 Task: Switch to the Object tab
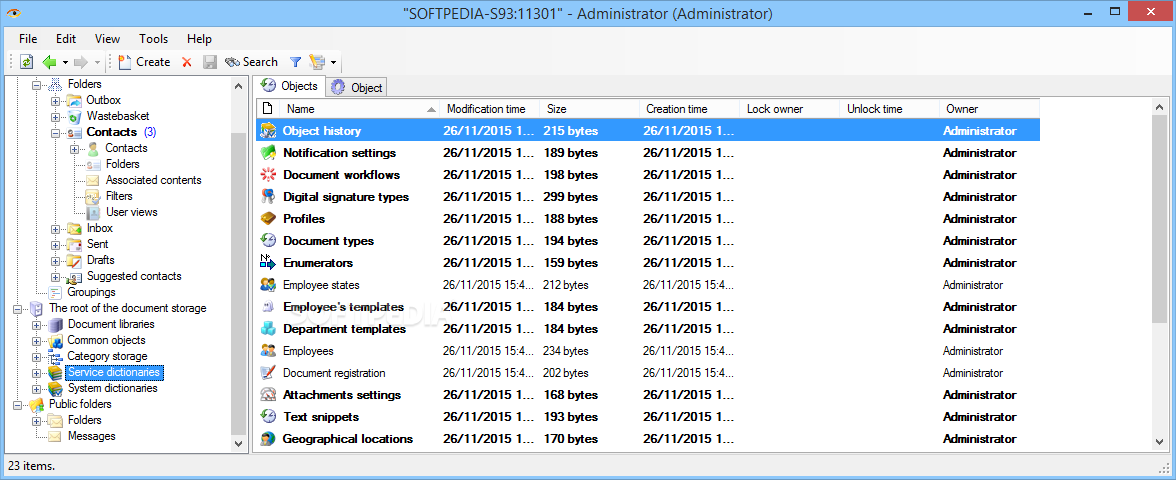coord(356,88)
